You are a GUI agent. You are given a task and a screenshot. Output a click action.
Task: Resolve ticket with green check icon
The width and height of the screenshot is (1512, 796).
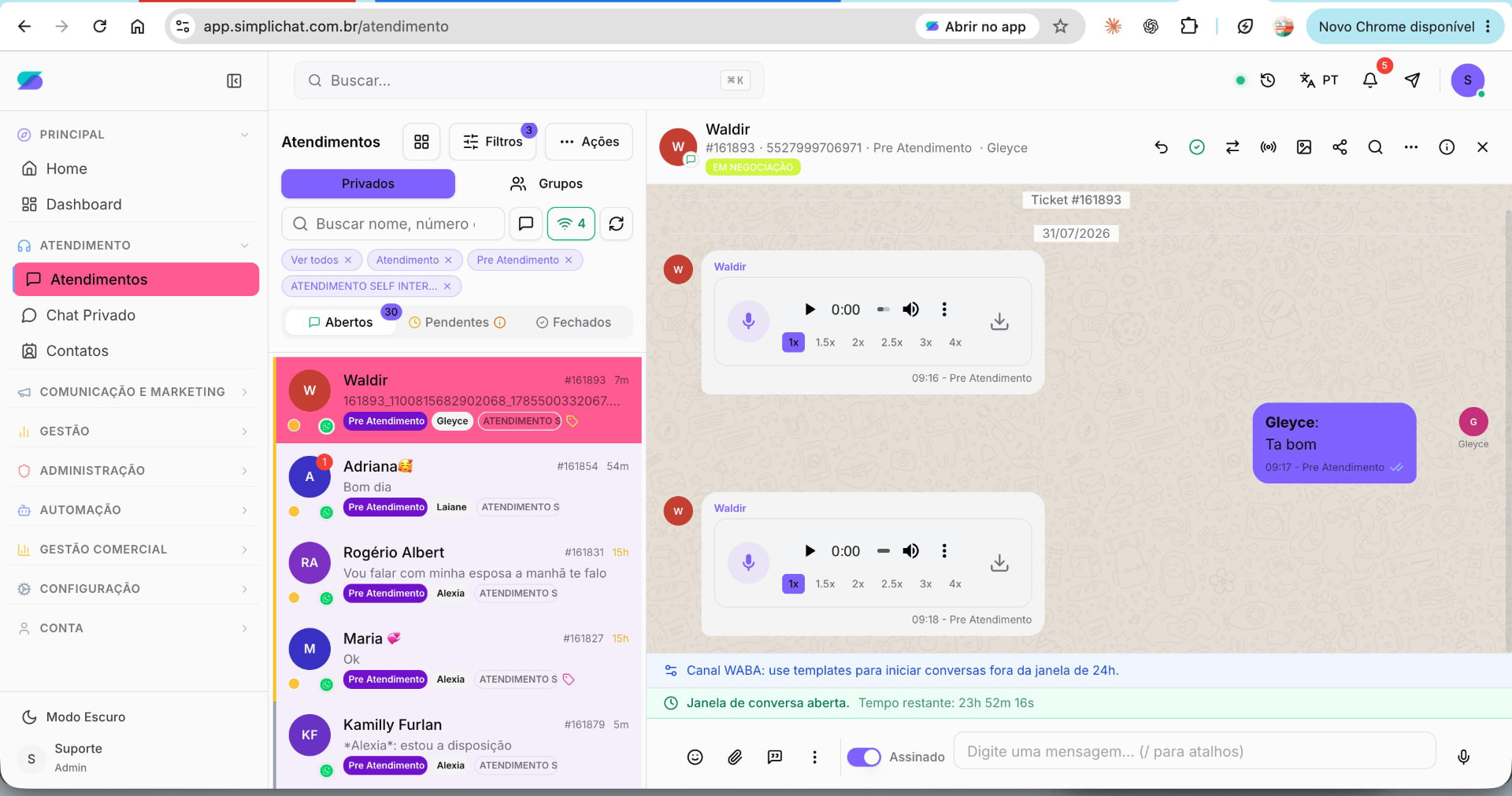coord(1197,147)
